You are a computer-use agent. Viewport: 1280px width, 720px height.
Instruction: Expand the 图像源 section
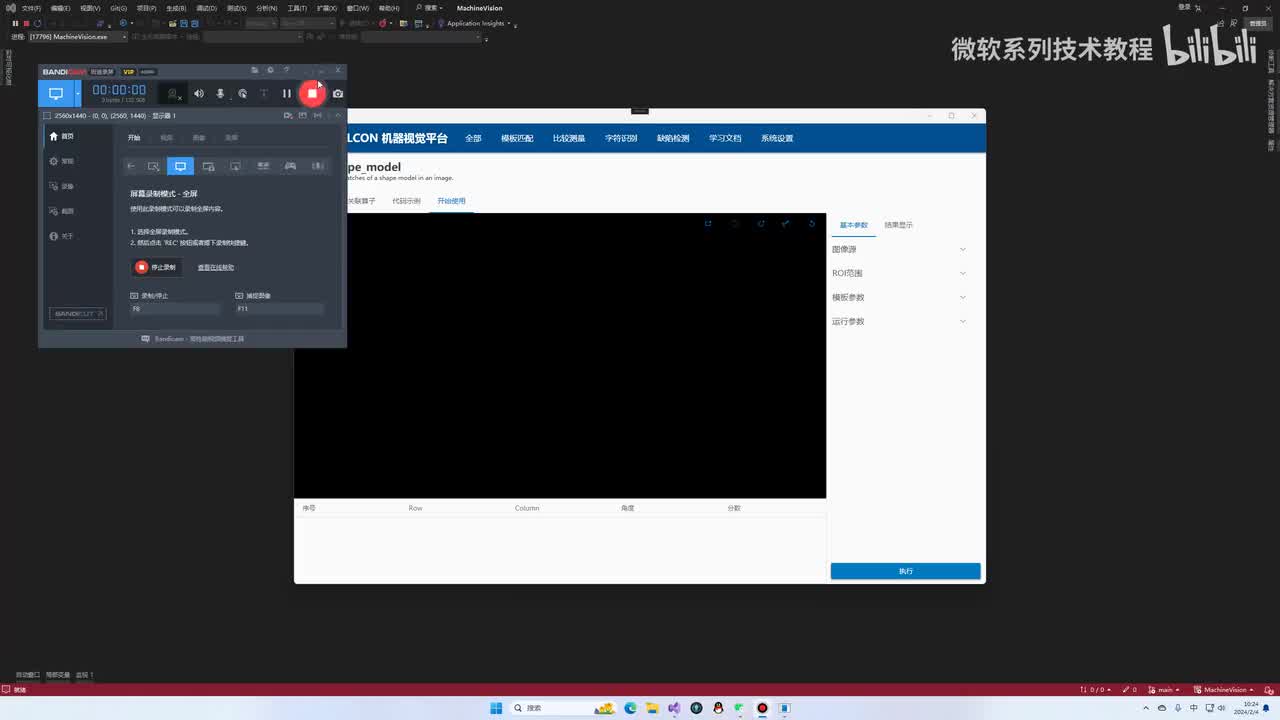900,249
